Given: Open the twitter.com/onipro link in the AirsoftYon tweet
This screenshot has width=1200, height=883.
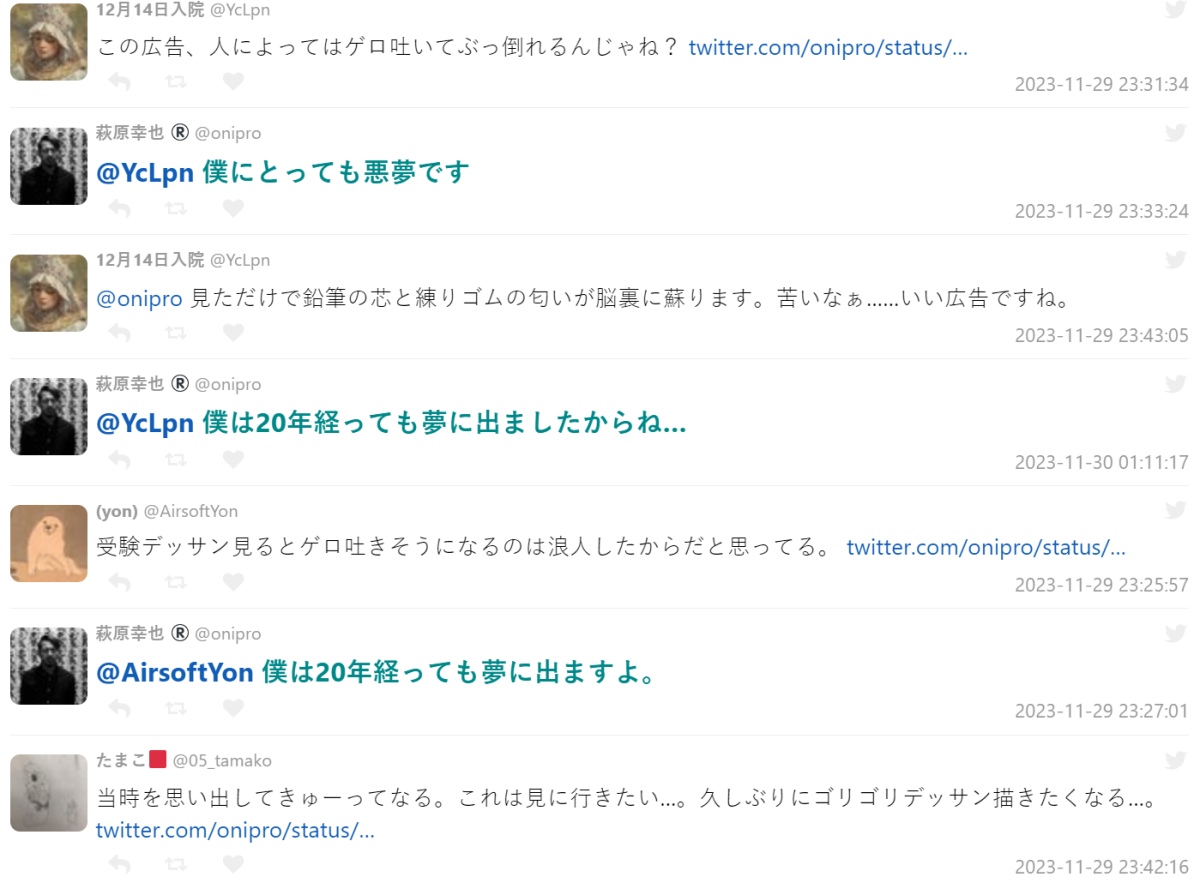Looking at the screenshot, I should click(x=986, y=547).
